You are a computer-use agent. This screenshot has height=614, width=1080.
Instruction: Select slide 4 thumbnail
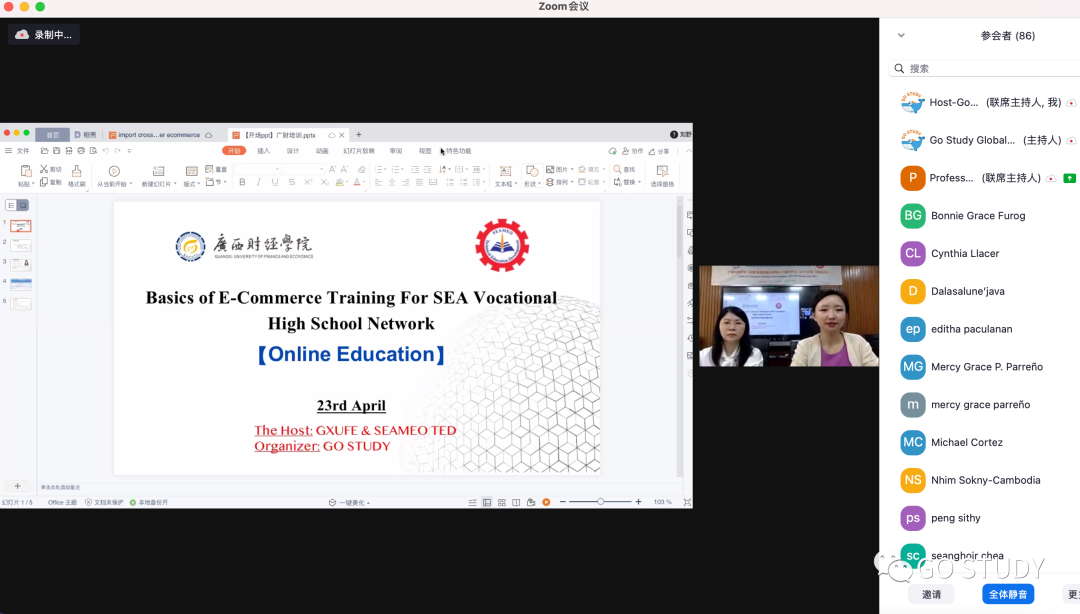(x=21, y=284)
